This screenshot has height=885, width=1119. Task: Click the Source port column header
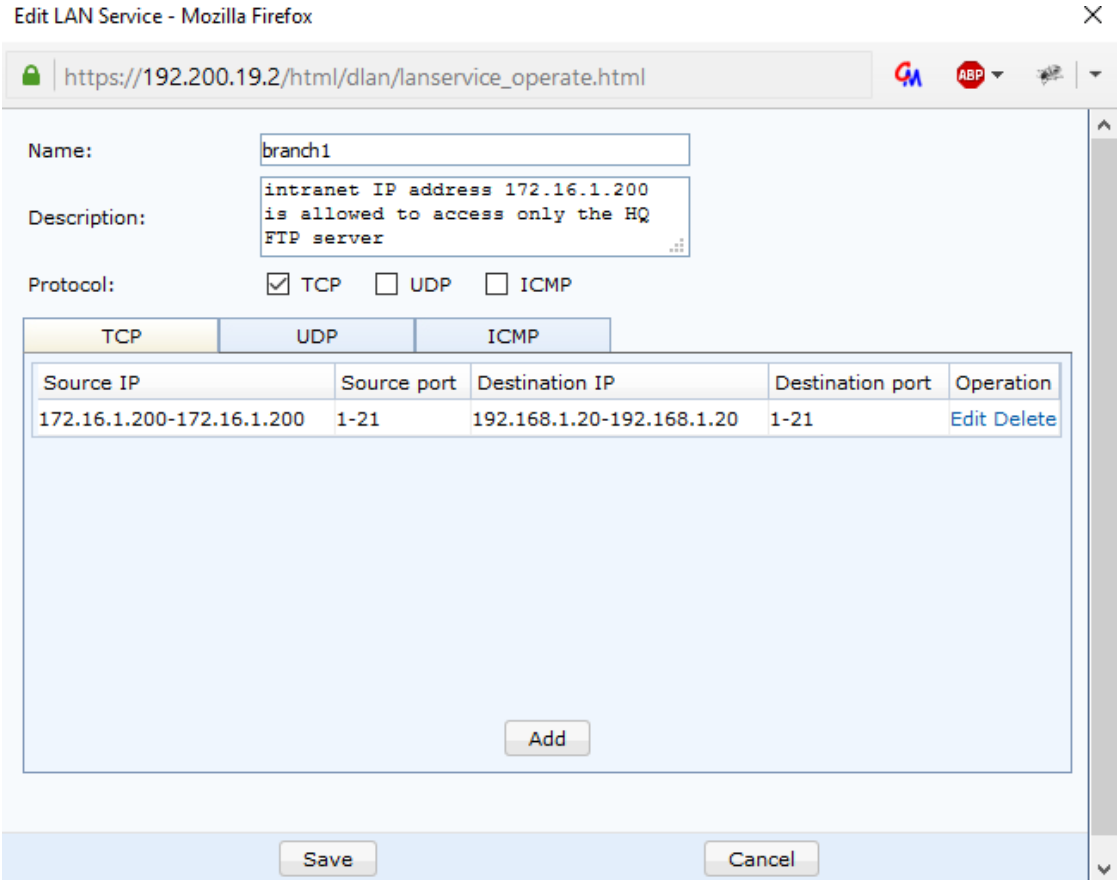pyautogui.click(x=402, y=383)
